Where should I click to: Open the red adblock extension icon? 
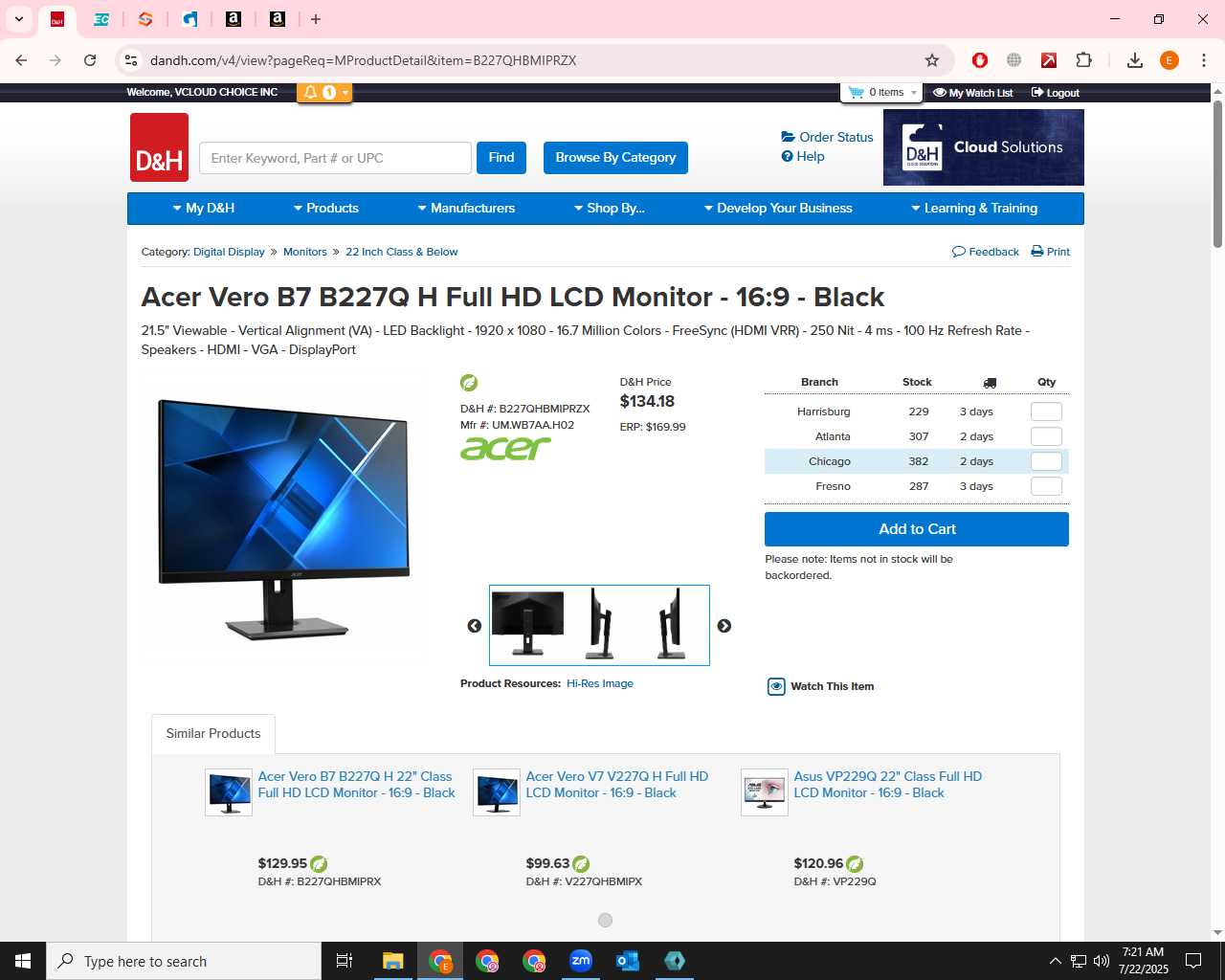(x=979, y=60)
